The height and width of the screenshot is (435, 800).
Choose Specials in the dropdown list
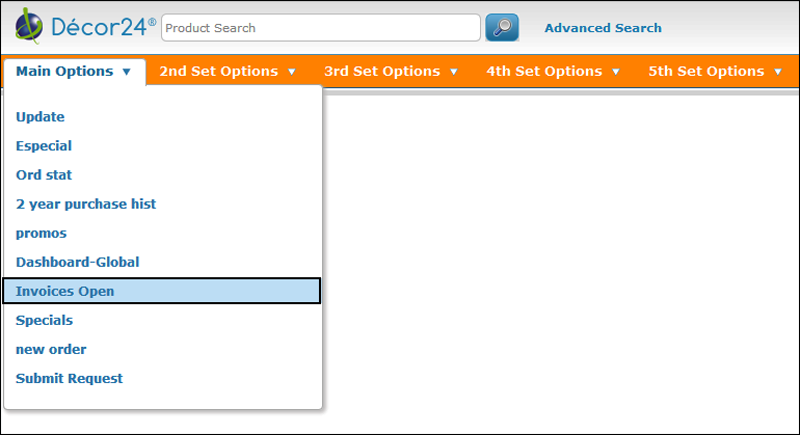pyautogui.click(x=44, y=320)
